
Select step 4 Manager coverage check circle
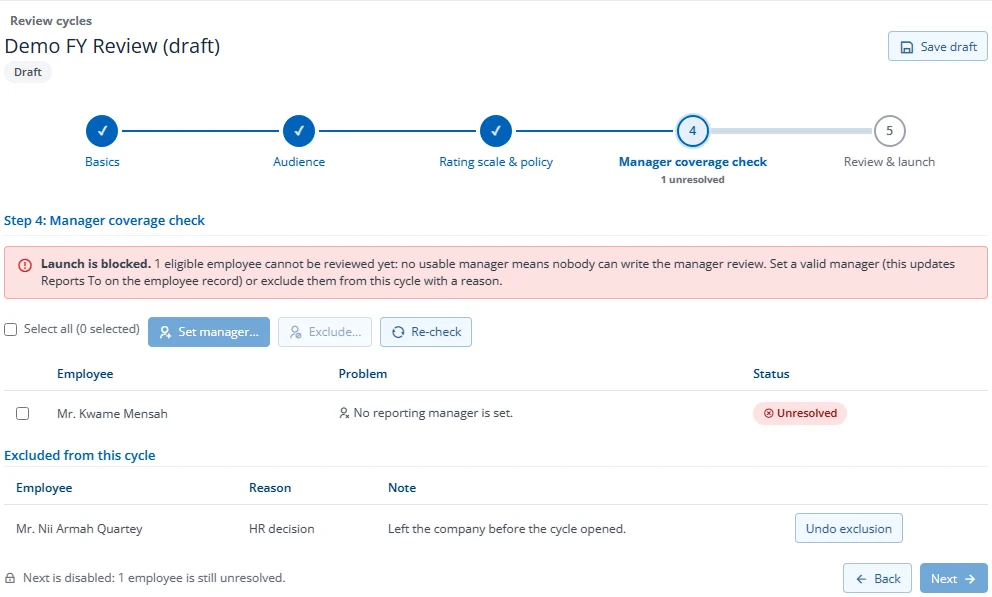pyautogui.click(x=693, y=131)
